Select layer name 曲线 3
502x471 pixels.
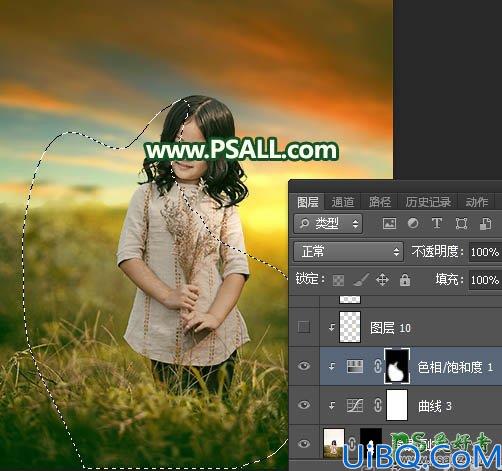[435, 406]
